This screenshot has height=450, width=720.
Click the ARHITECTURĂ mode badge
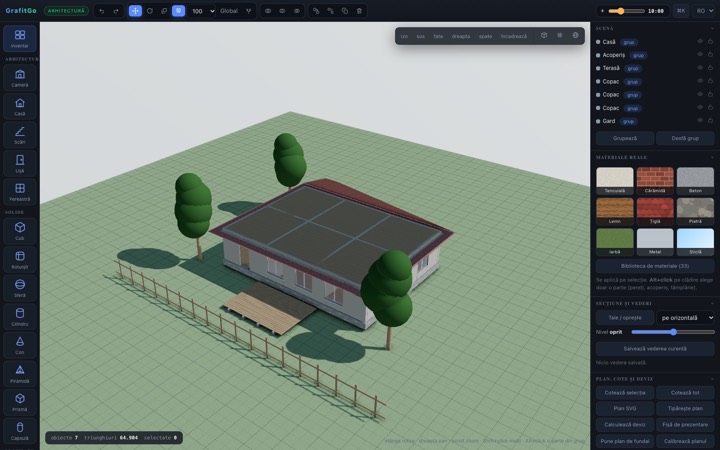click(x=66, y=11)
